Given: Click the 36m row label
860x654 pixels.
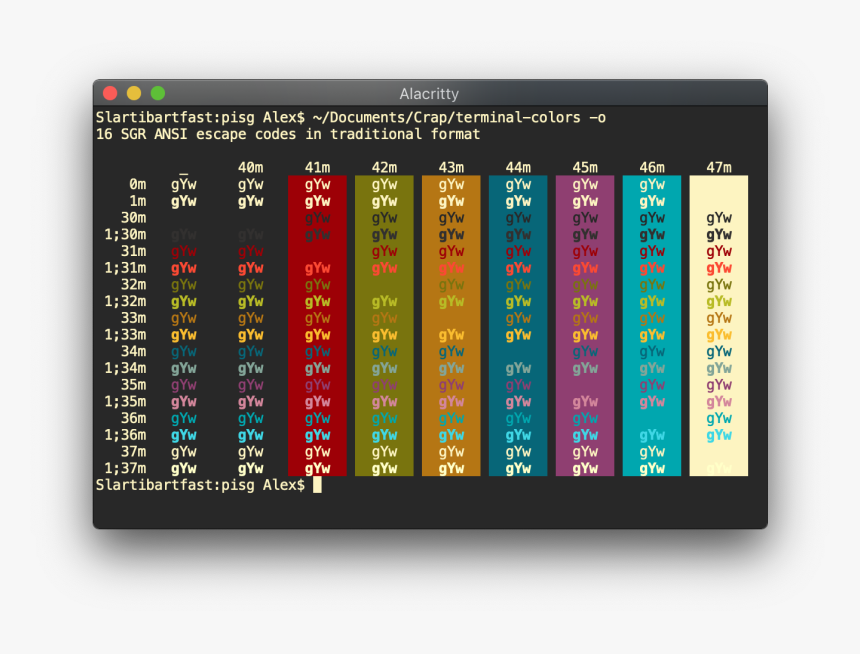Looking at the screenshot, I should pos(134,419).
